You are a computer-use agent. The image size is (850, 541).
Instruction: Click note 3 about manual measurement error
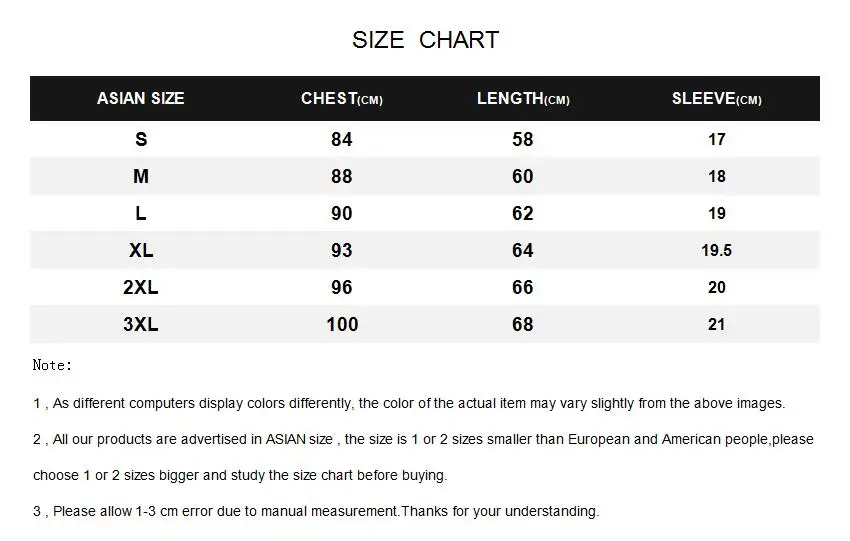316,511
